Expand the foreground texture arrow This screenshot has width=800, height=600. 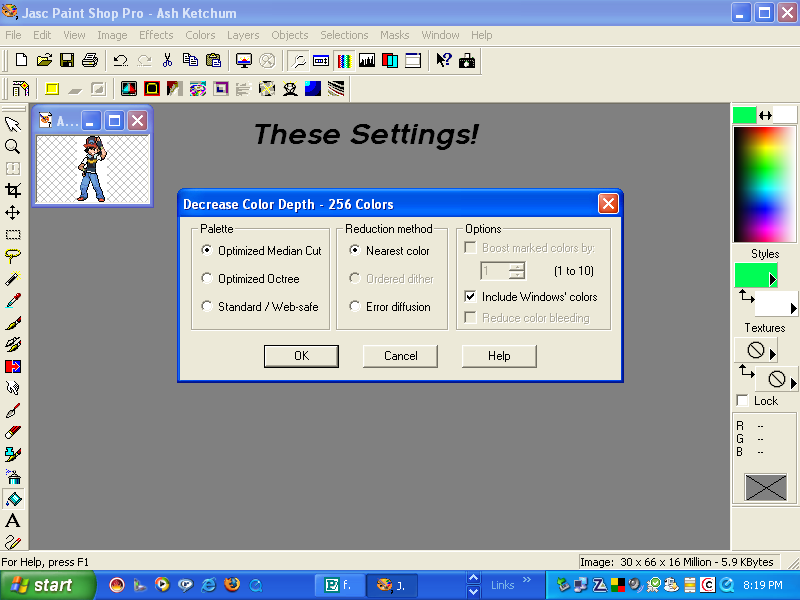(773, 354)
